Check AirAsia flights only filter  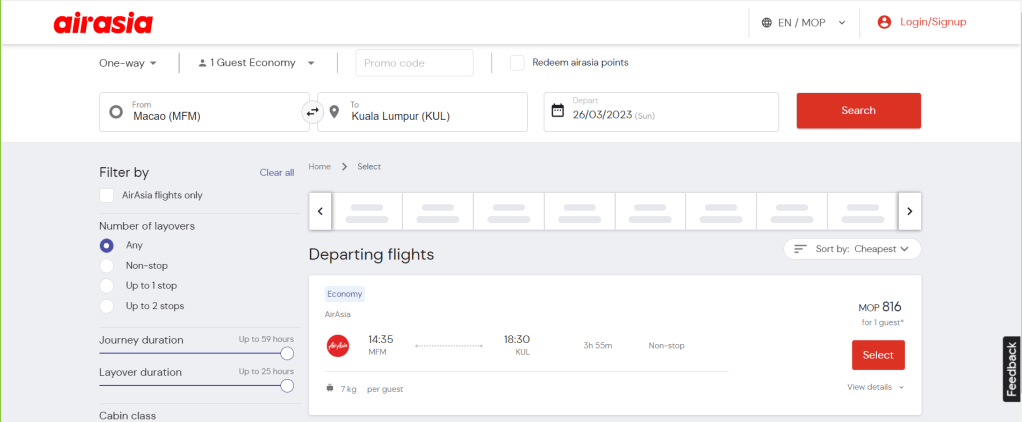point(107,195)
